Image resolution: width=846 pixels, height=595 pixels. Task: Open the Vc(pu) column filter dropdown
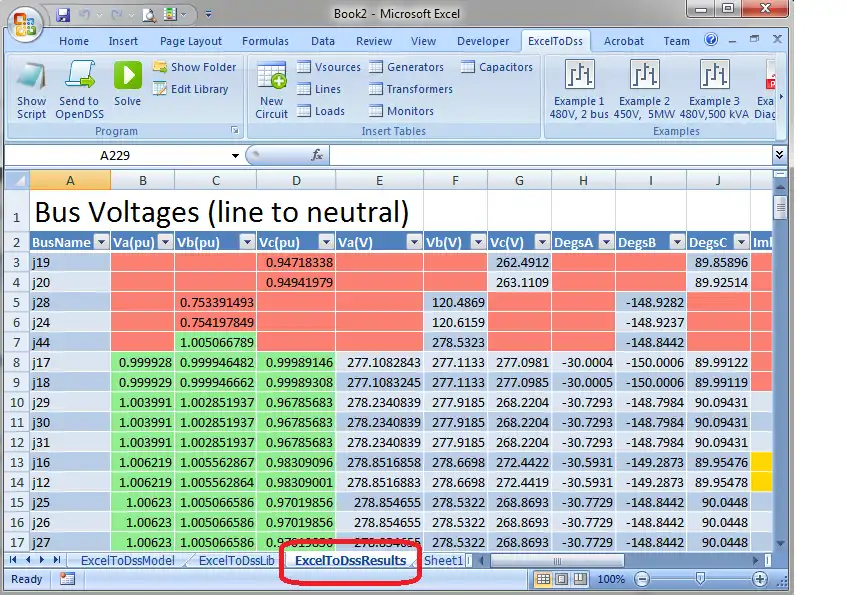(x=326, y=242)
